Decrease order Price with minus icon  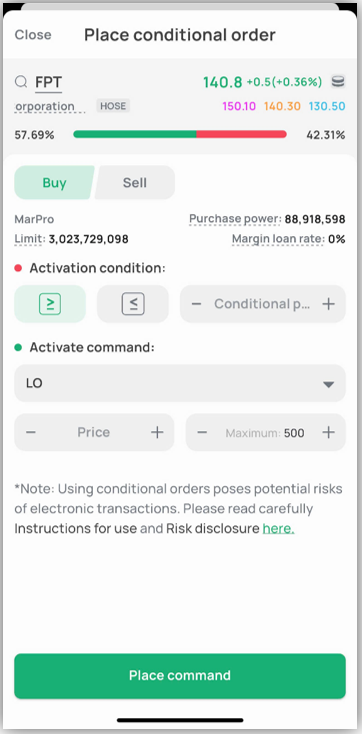[x=31, y=432]
